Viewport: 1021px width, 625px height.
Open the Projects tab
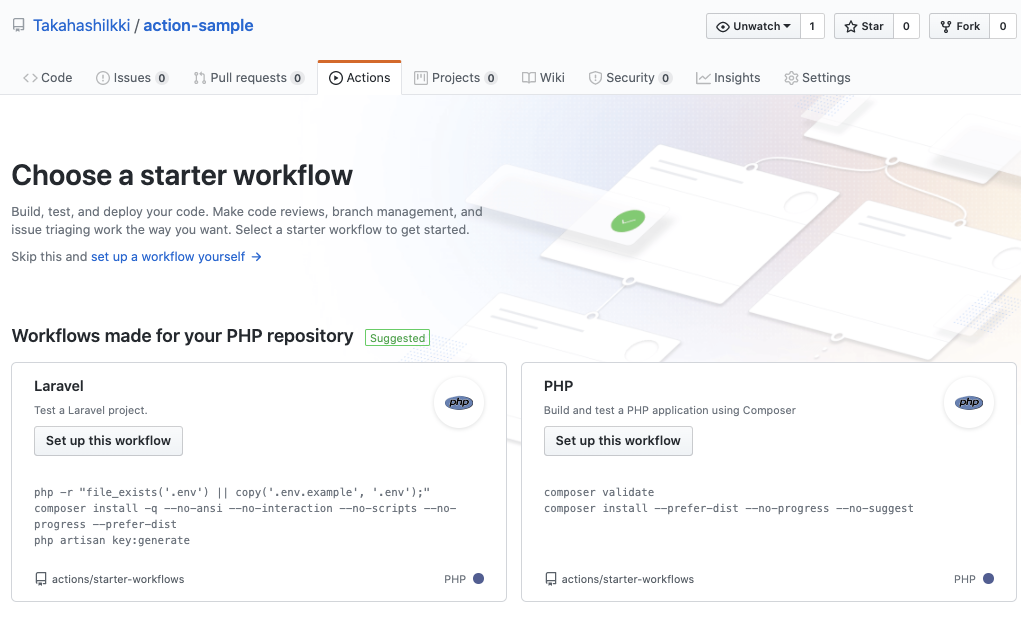coord(456,77)
